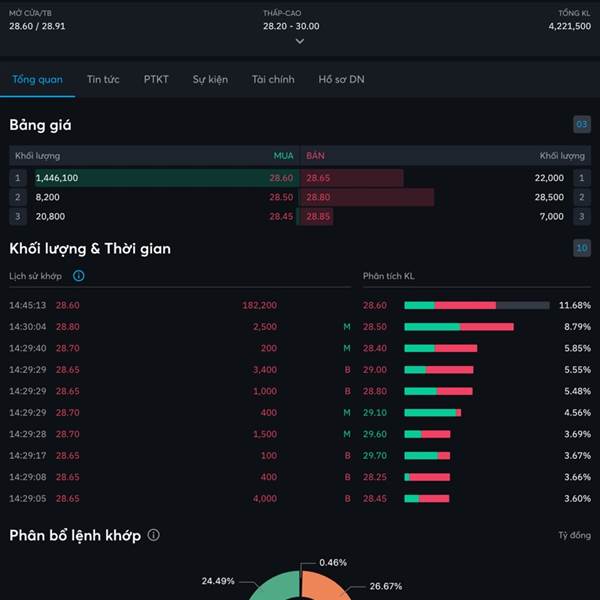Screen dimensions: 600x600
Task: Click matched volume 4,000
Action: coord(265,498)
